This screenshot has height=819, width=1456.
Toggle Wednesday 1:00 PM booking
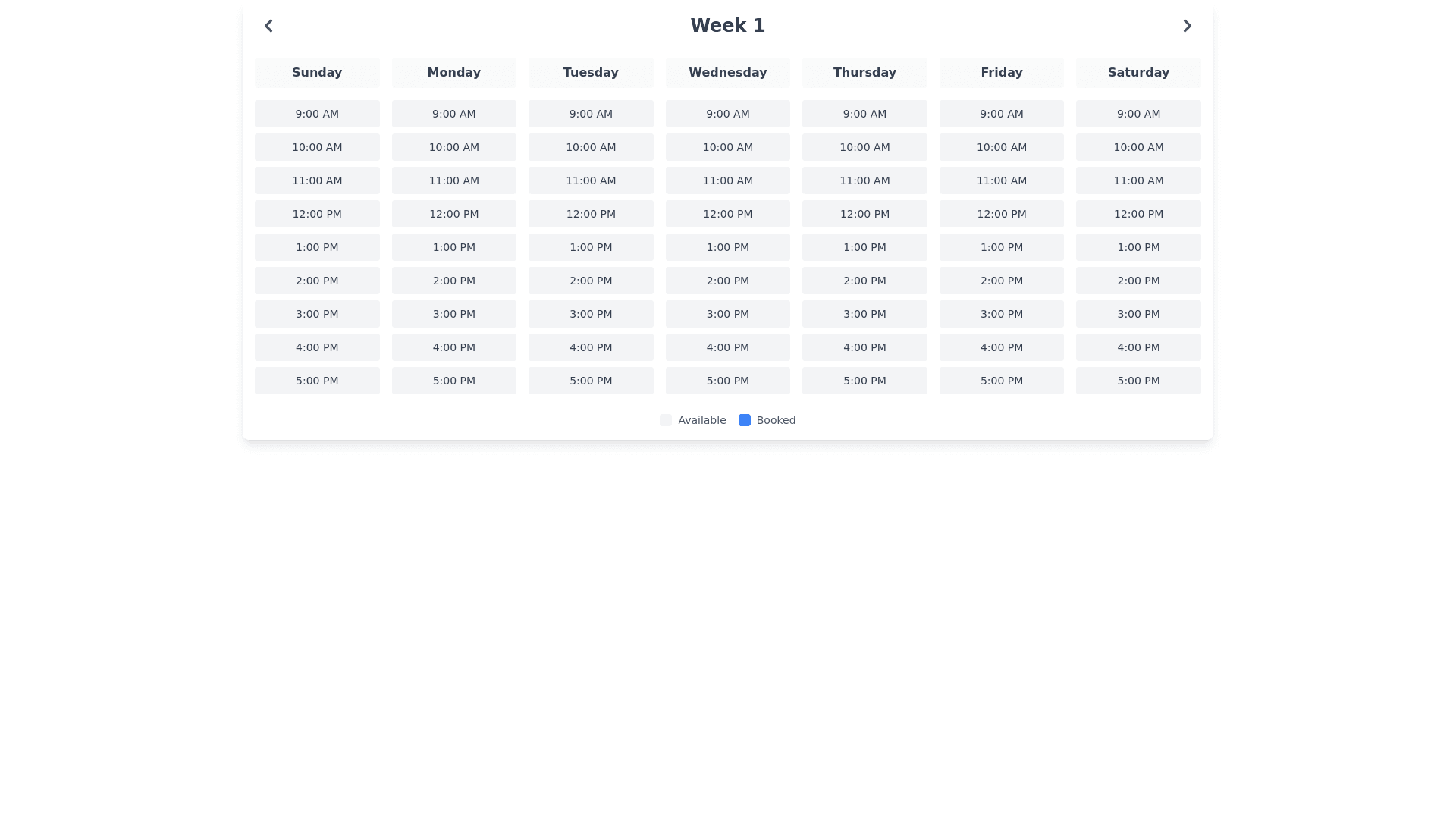tap(727, 247)
